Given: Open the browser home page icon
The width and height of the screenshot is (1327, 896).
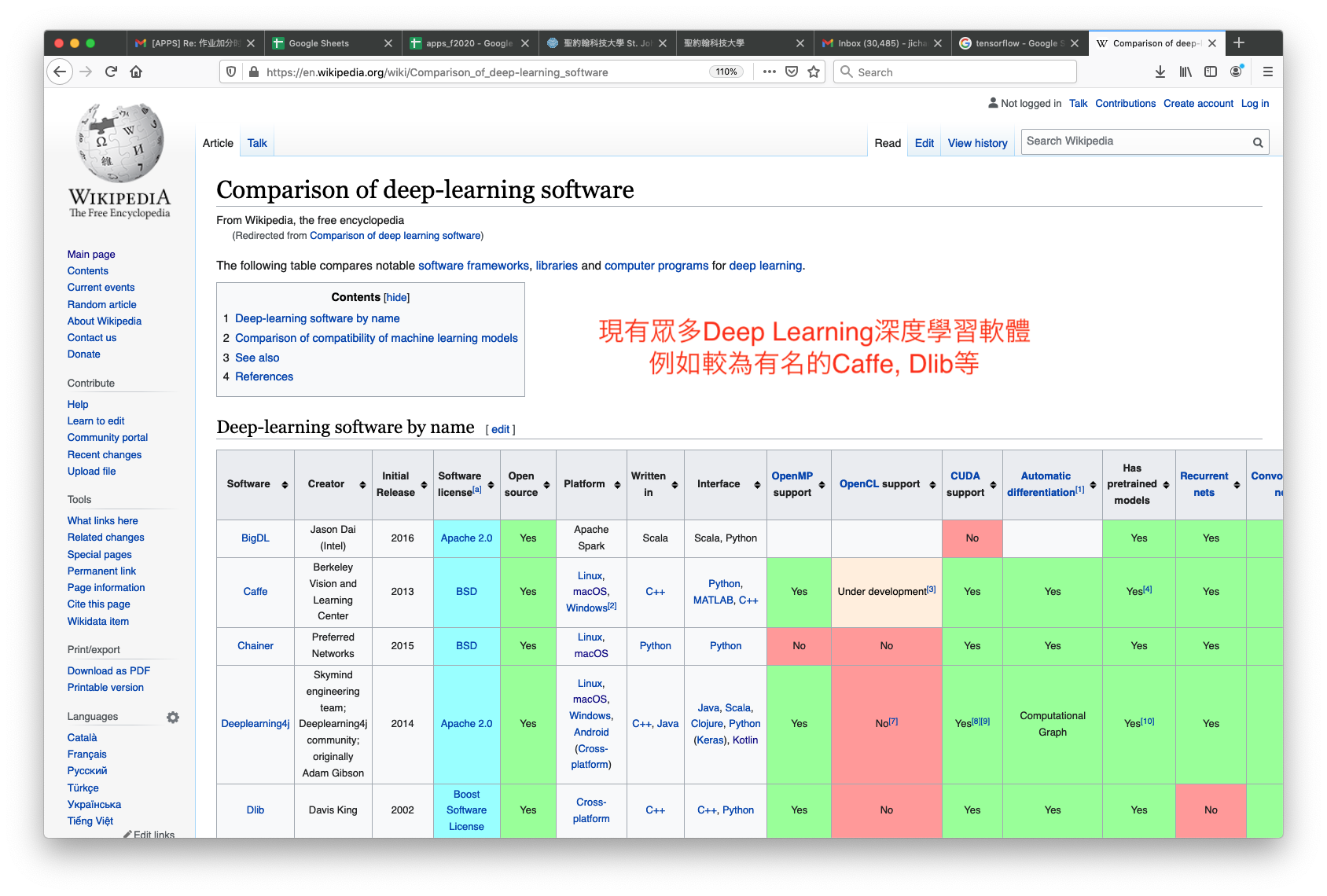Looking at the screenshot, I should click(x=136, y=72).
